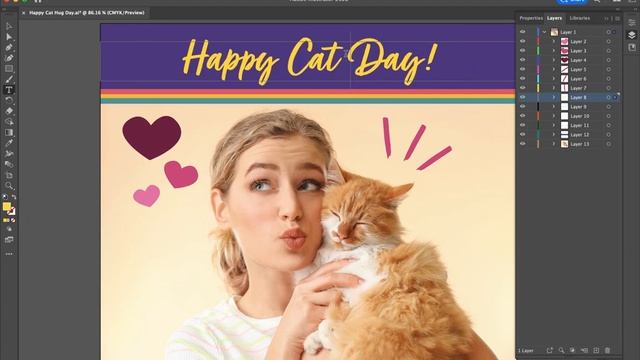Select the Rectangle tool

pyautogui.click(x=9, y=69)
